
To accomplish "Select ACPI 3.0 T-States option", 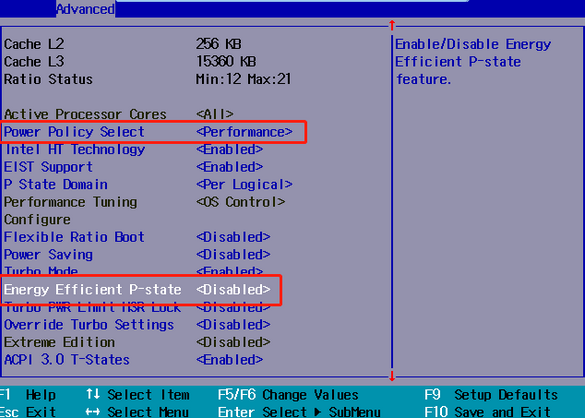I will coord(67,360).
